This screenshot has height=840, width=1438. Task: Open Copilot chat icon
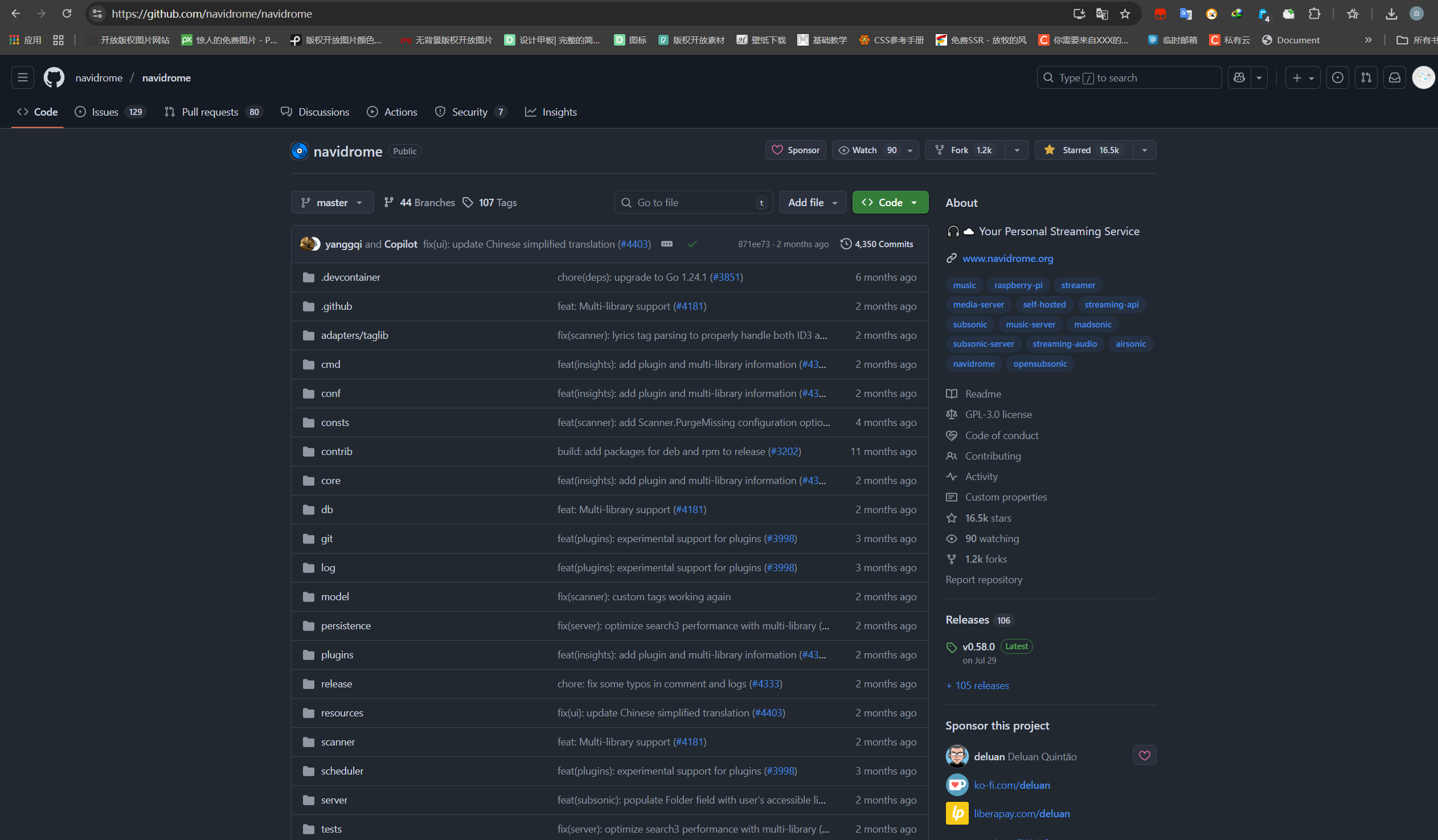pos(1239,77)
